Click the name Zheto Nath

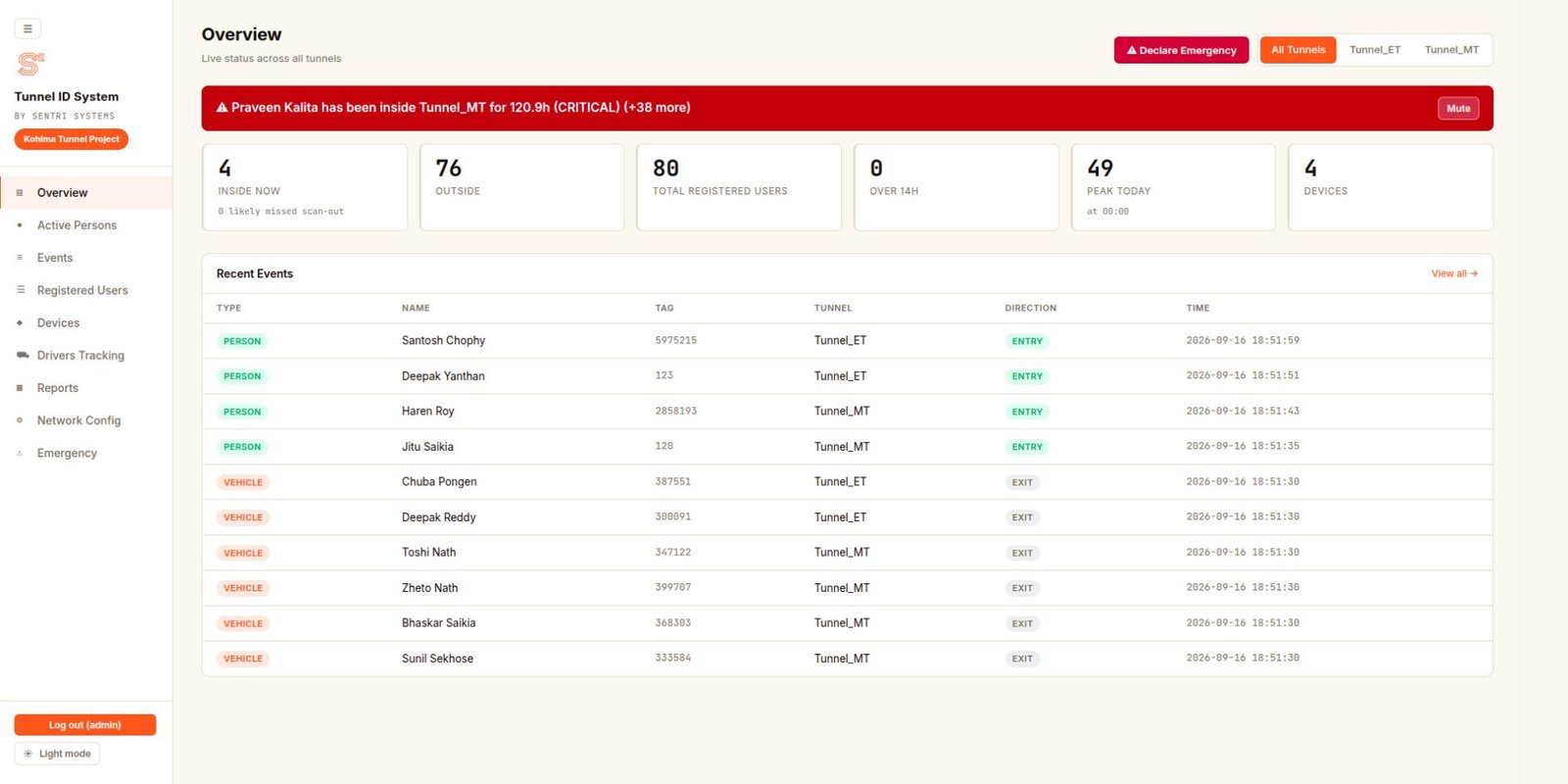(x=429, y=588)
